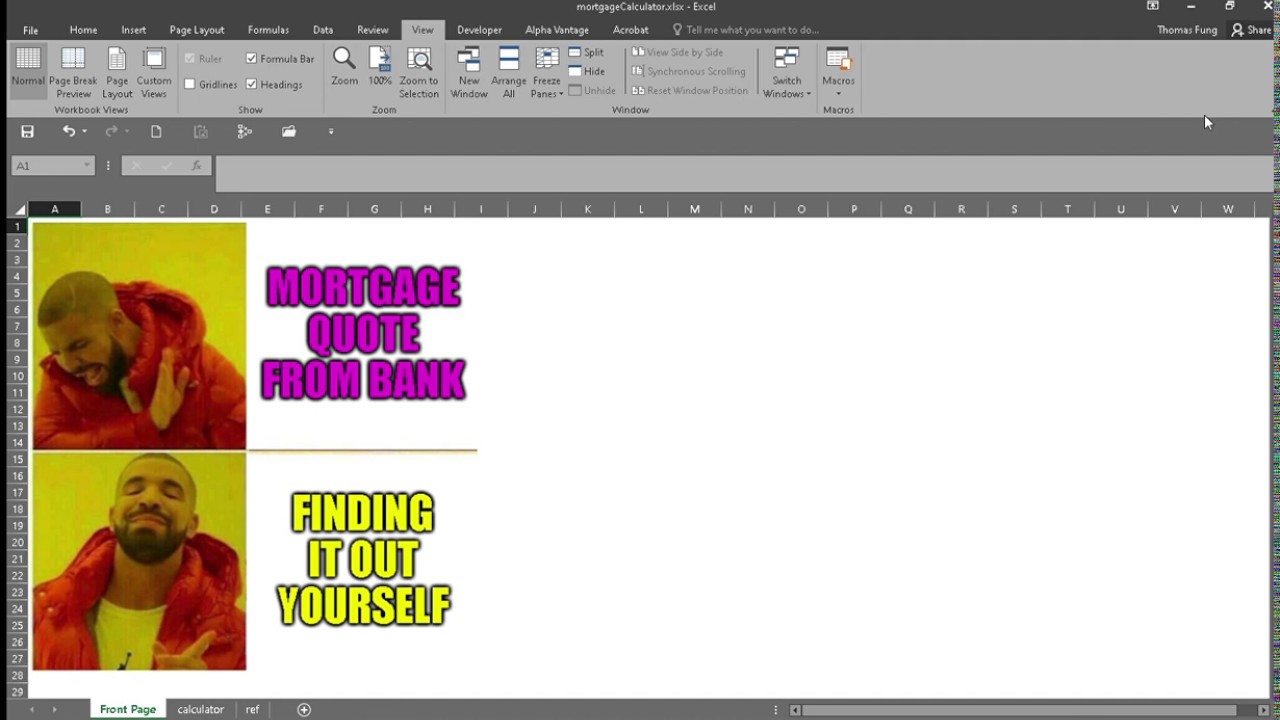Click the open folder icon in Quick Access Toolbar
The height and width of the screenshot is (720, 1280).
(x=289, y=131)
